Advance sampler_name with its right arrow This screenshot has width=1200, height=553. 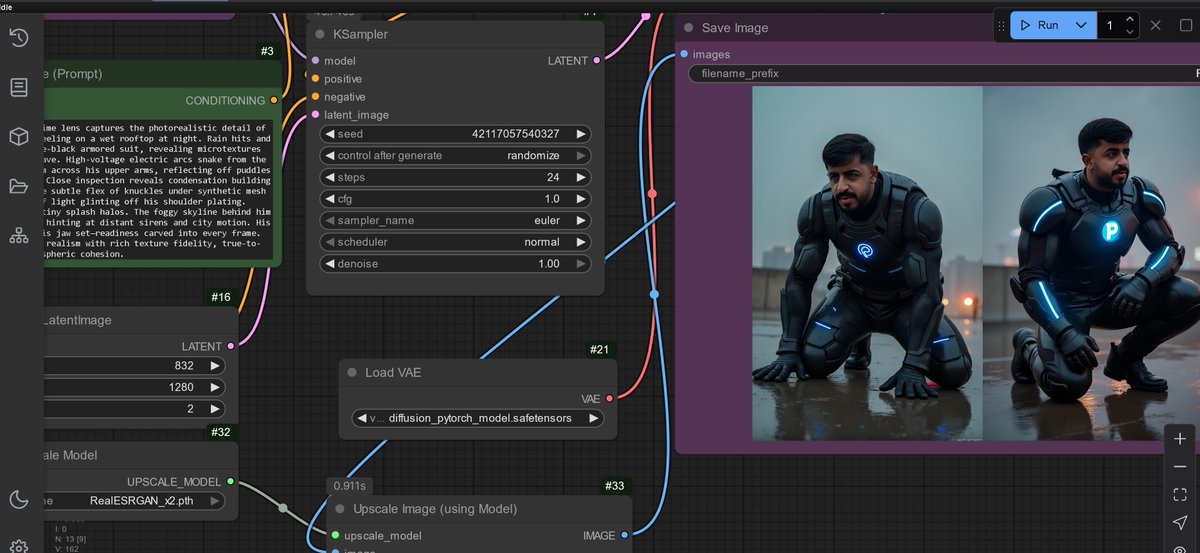[581, 221]
